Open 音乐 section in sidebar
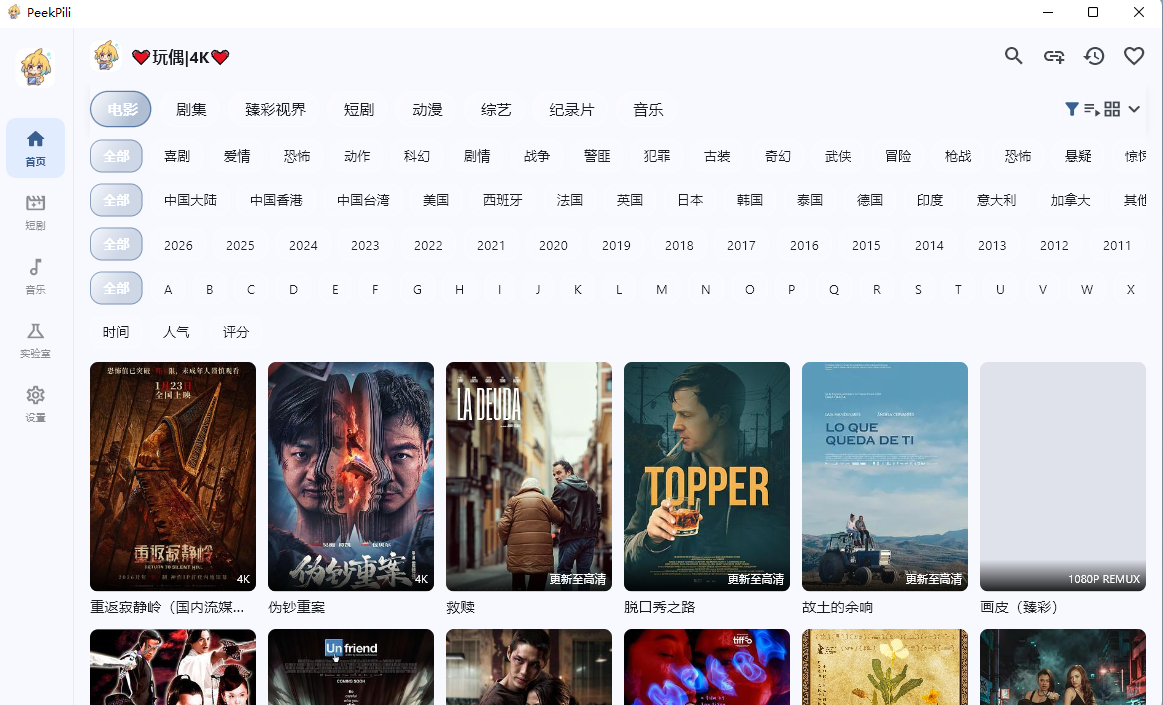 click(36, 277)
